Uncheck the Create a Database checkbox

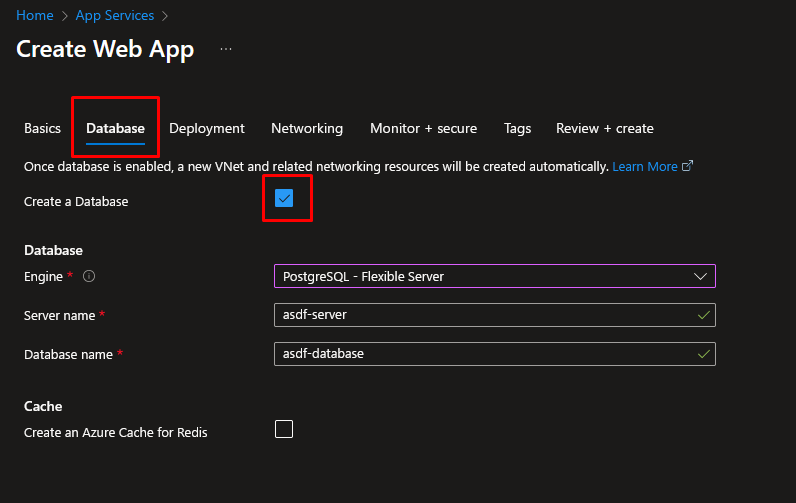(x=284, y=199)
